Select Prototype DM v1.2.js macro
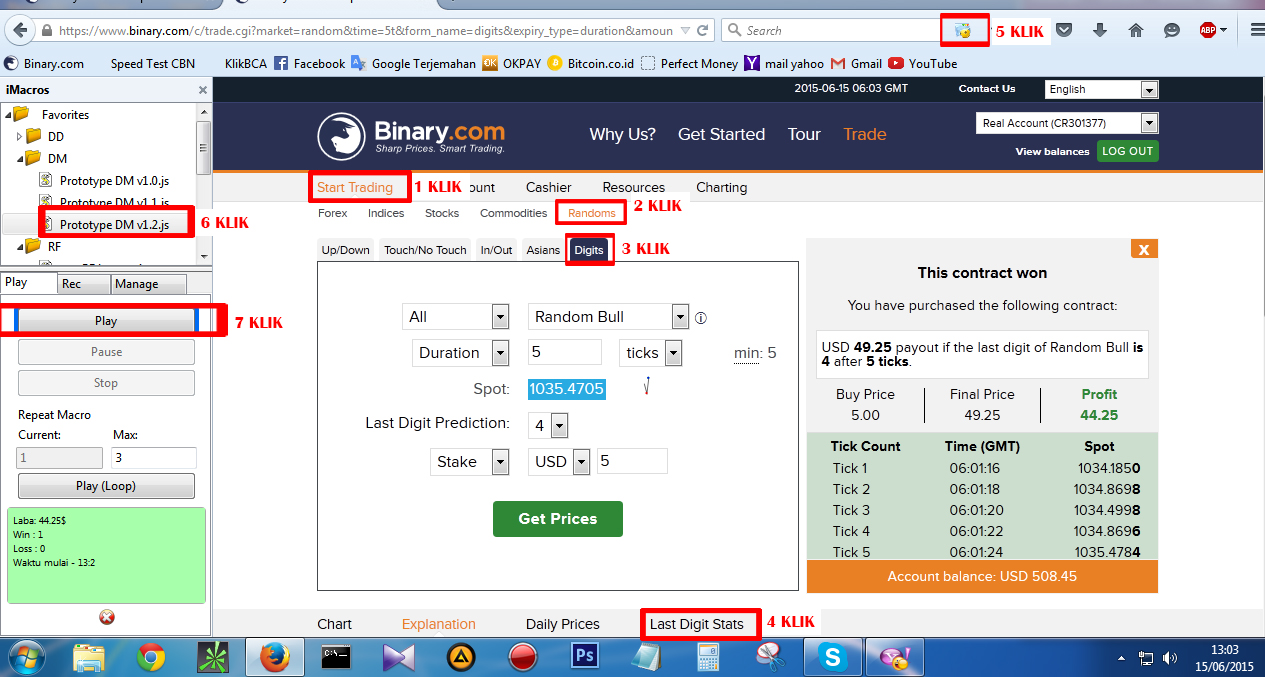Screen dimensions: 1265x677 point(112,225)
